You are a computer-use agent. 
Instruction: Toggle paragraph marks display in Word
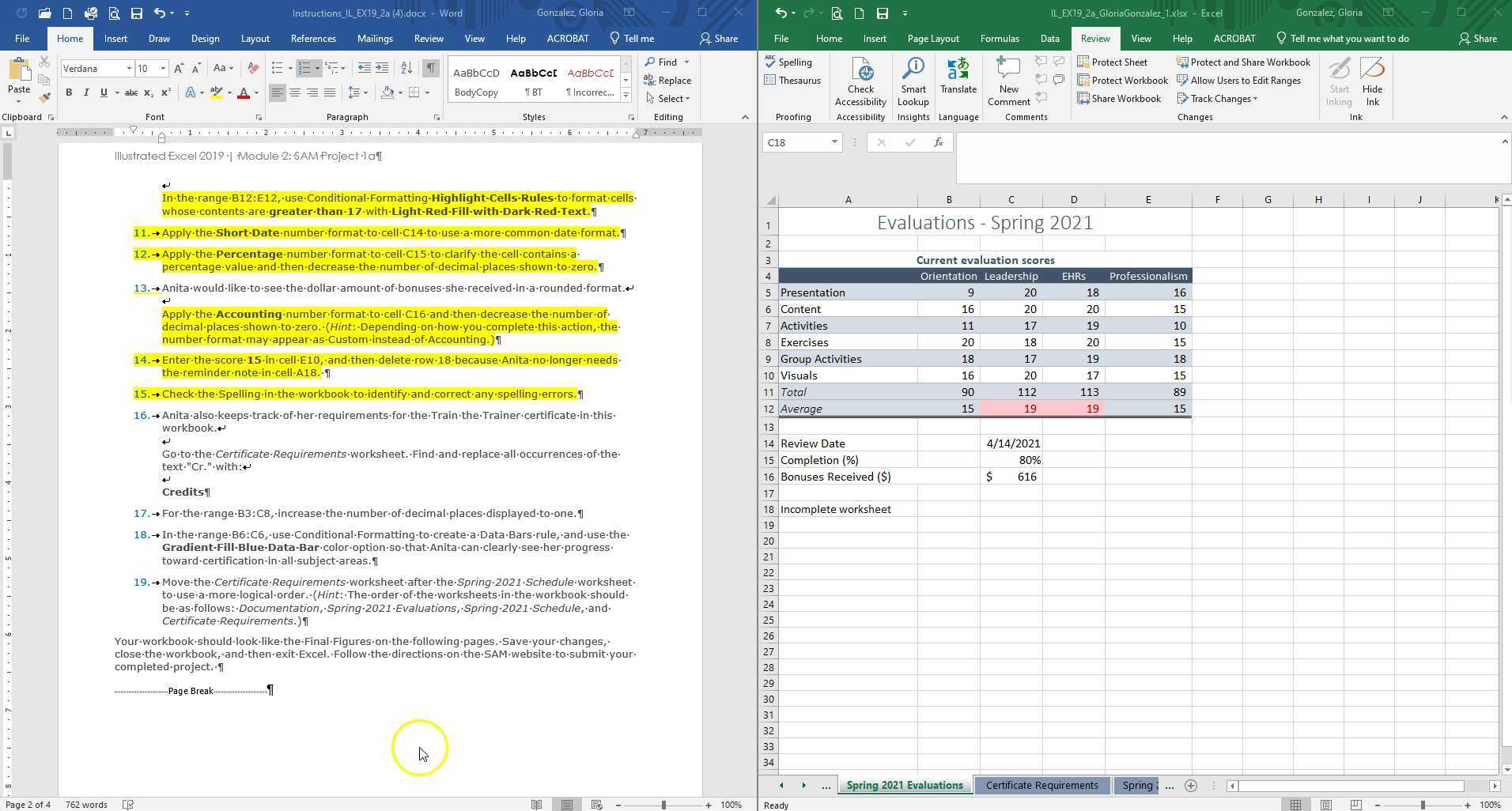[x=430, y=68]
